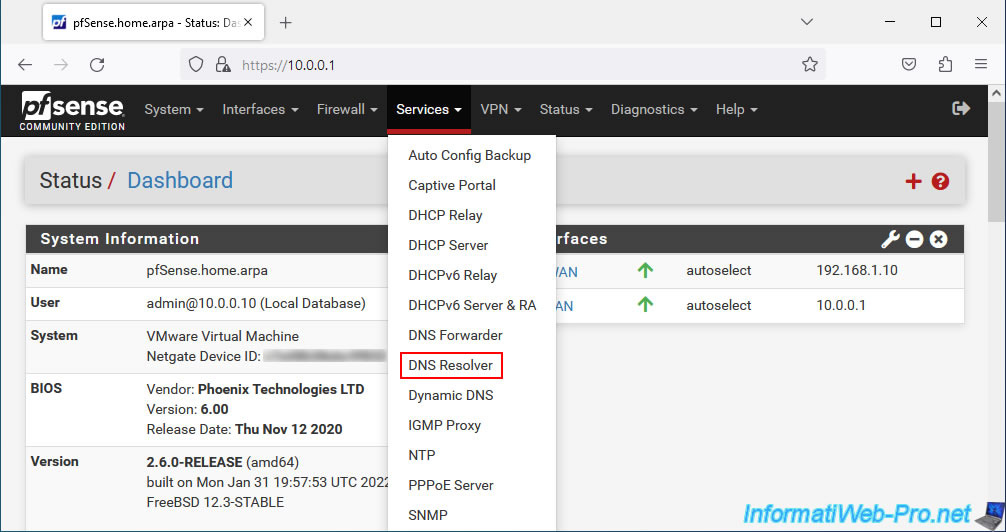Image resolution: width=1006 pixels, height=532 pixels.
Task: Close the pfSense.home.arpa tab
Action: pyautogui.click(x=248, y=22)
